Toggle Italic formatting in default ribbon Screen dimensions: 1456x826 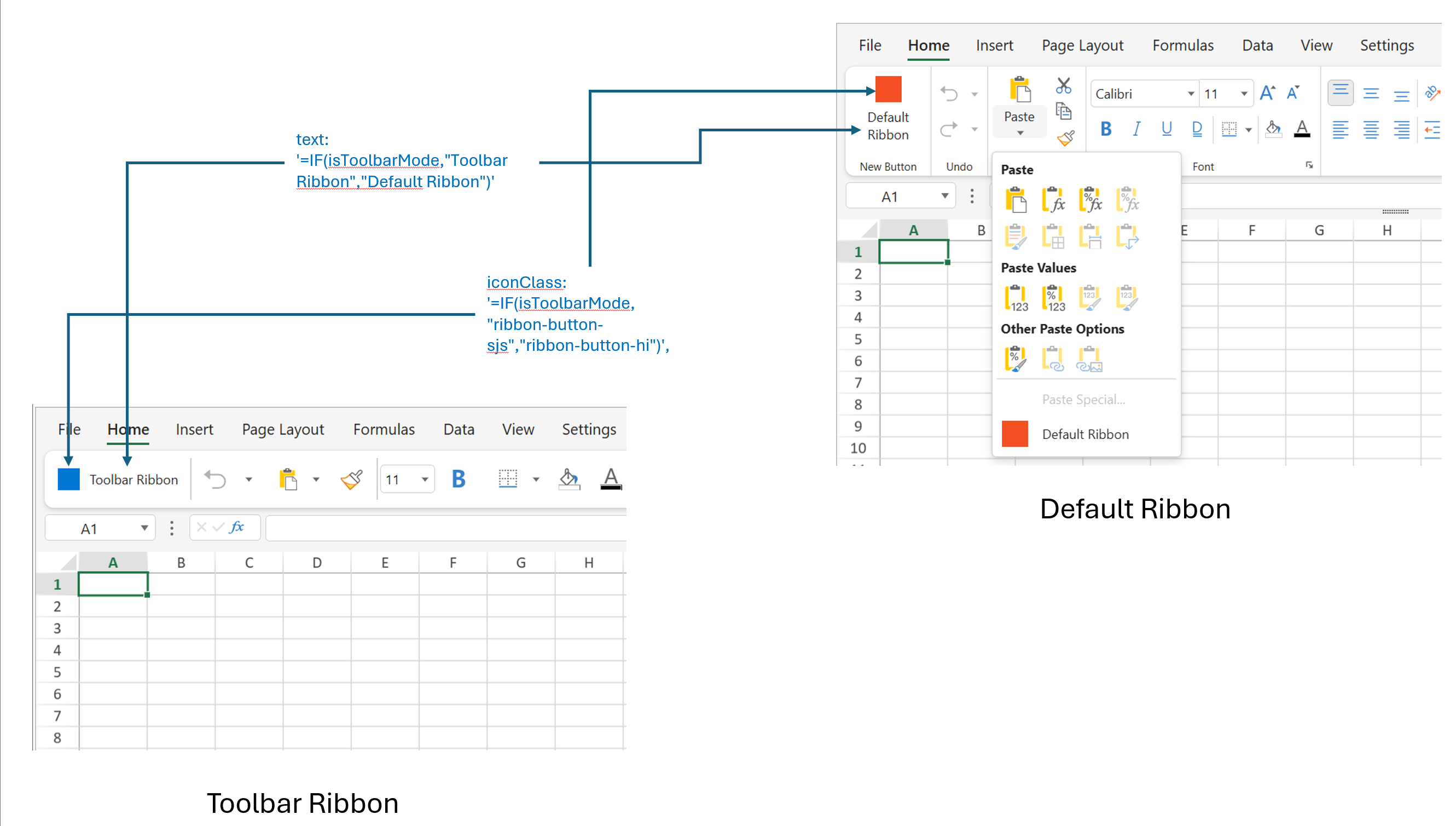1136,129
